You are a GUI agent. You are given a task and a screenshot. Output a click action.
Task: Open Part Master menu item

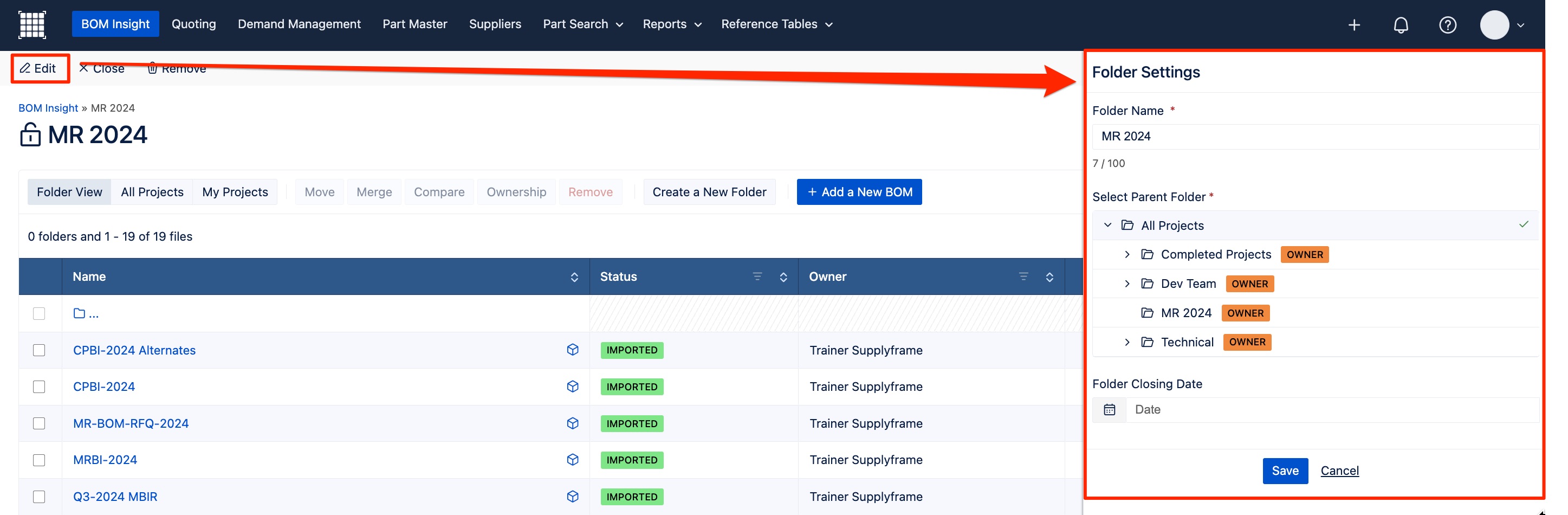click(414, 24)
